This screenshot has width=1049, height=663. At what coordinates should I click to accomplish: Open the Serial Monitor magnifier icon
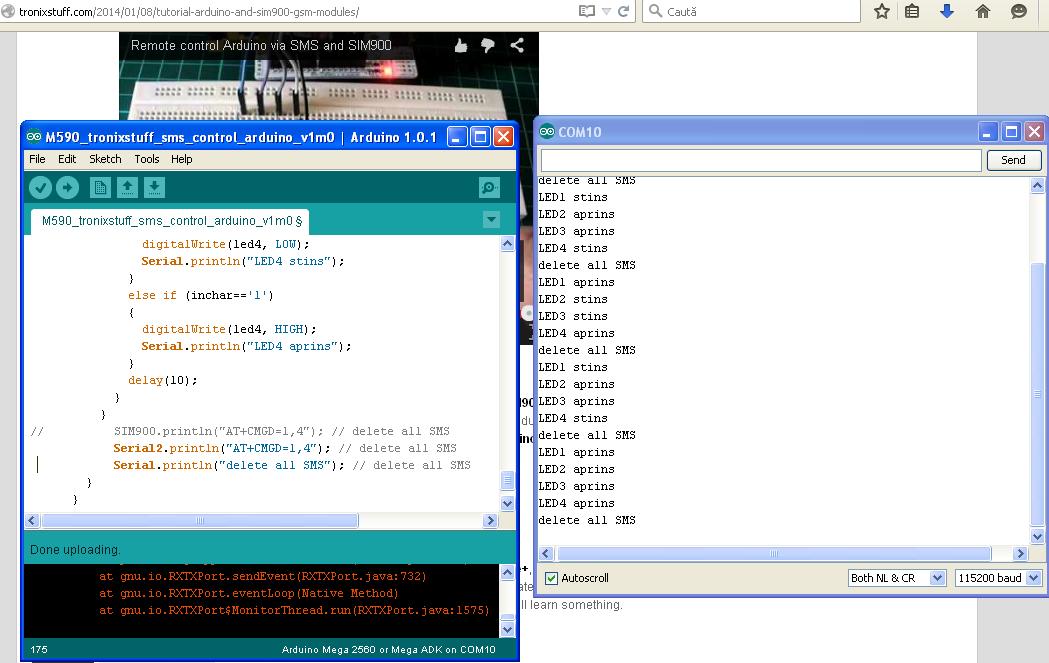487,187
